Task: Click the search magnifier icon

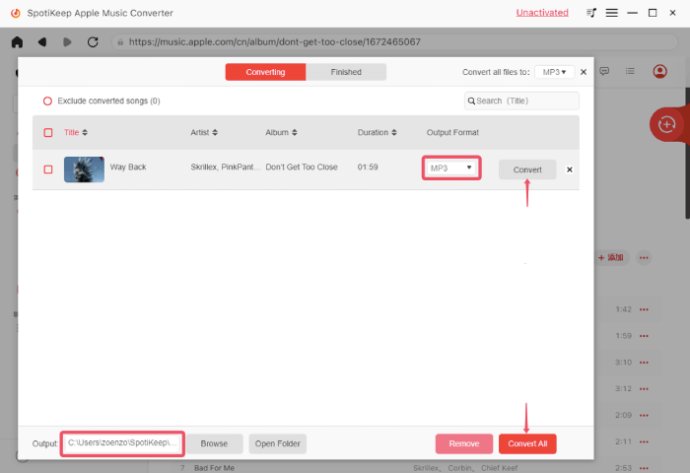Action: (471, 101)
